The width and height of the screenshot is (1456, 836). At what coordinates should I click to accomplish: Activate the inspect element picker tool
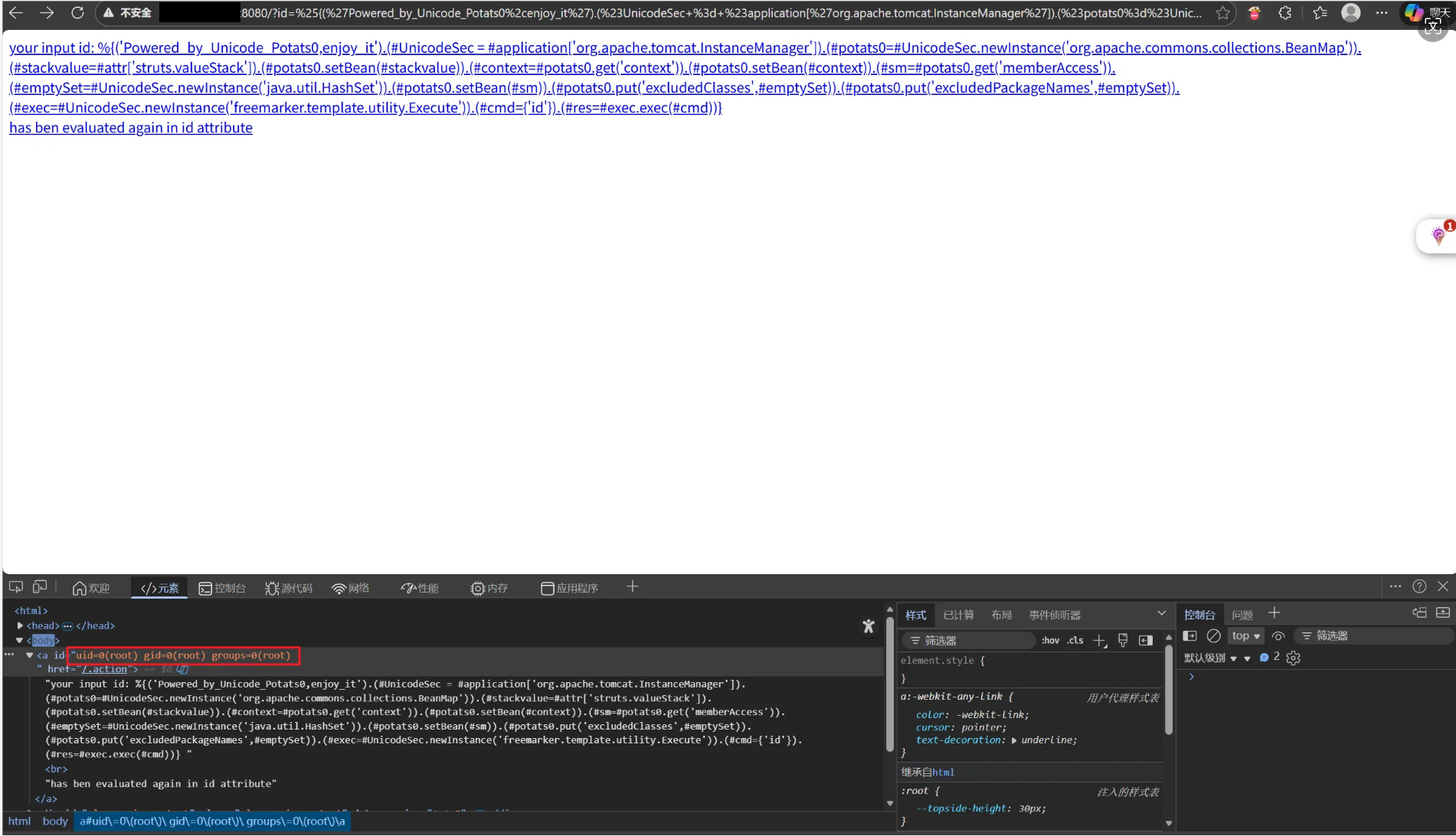pyautogui.click(x=16, y=587)
